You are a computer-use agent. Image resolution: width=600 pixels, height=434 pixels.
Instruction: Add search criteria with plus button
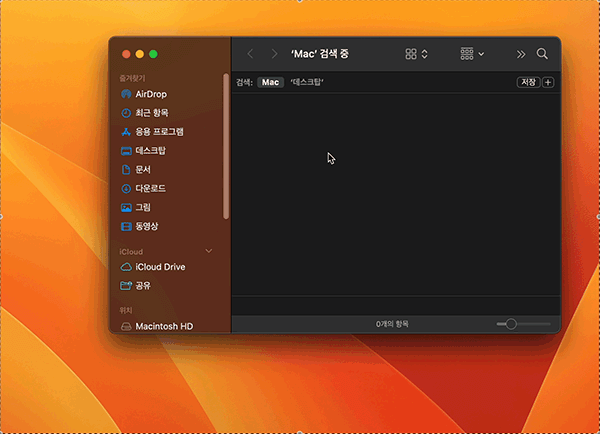point(548,82)
